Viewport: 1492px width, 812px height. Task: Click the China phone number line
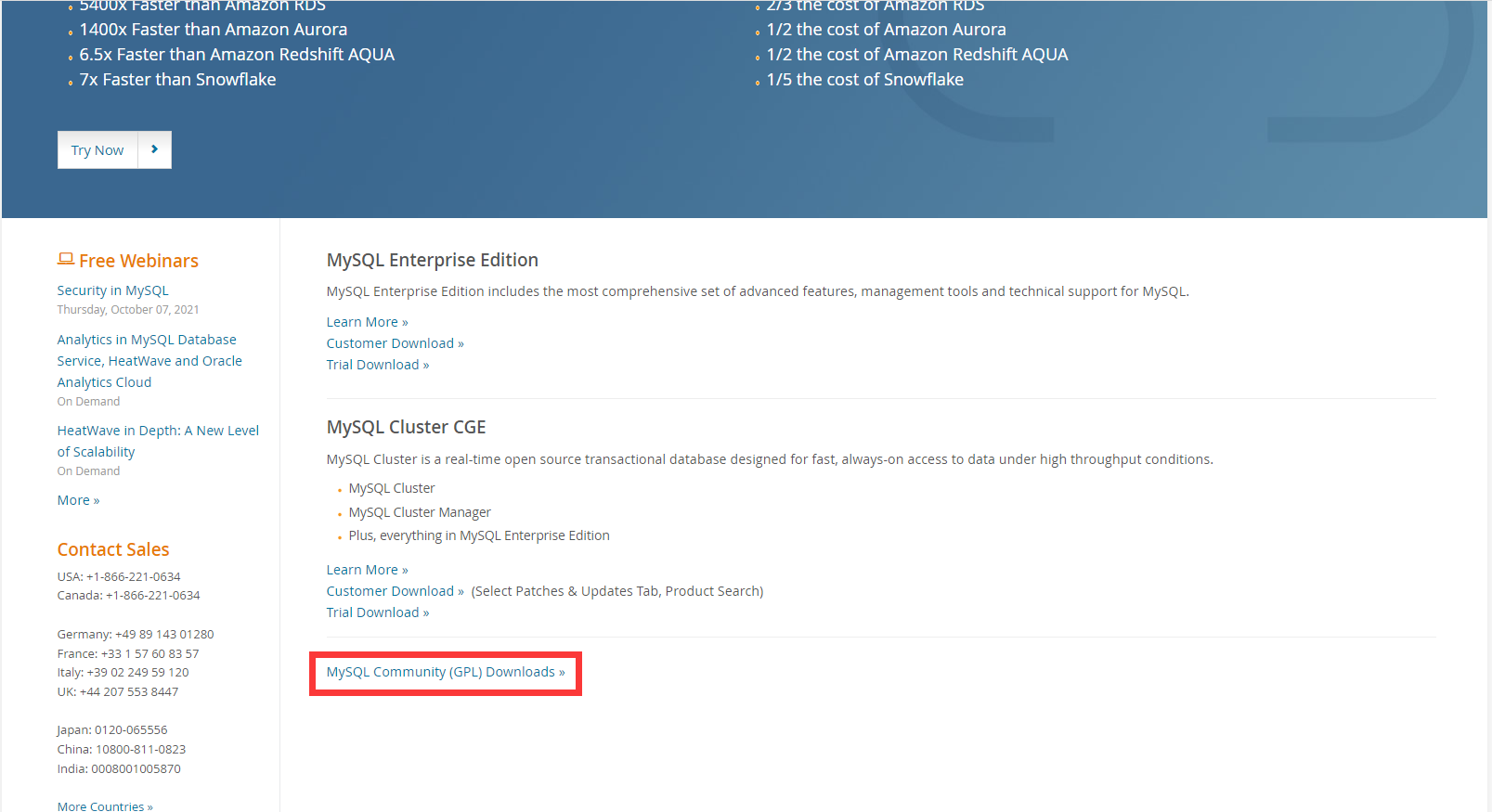pyautogui.click(x=122, y=749)
